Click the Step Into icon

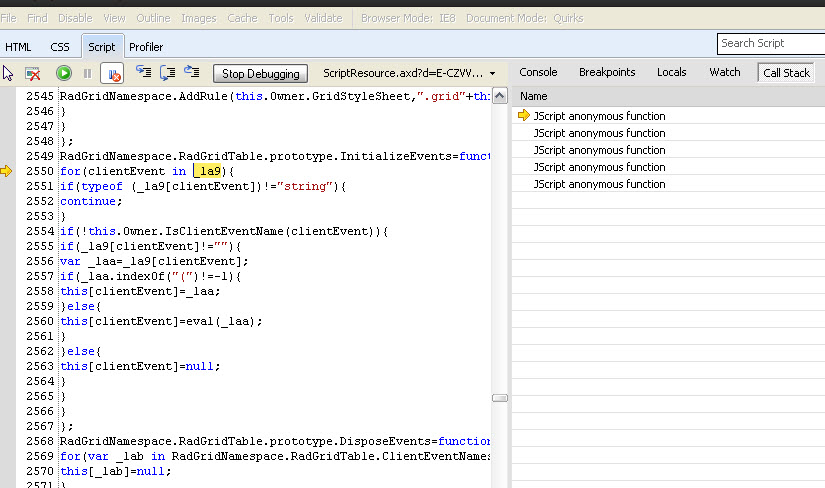(x=144, y=73)
